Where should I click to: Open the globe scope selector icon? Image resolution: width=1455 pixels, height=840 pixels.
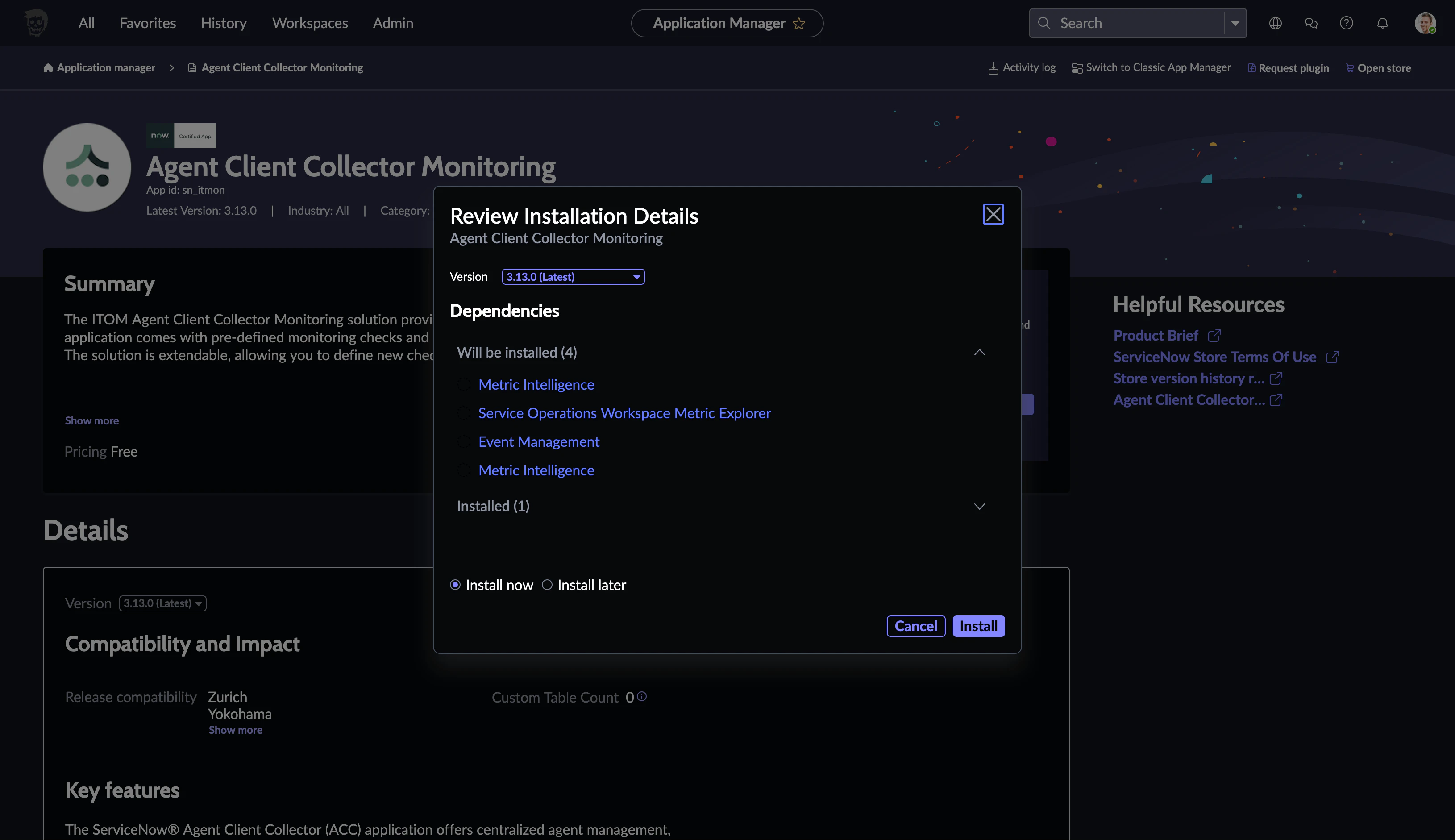1275,23
